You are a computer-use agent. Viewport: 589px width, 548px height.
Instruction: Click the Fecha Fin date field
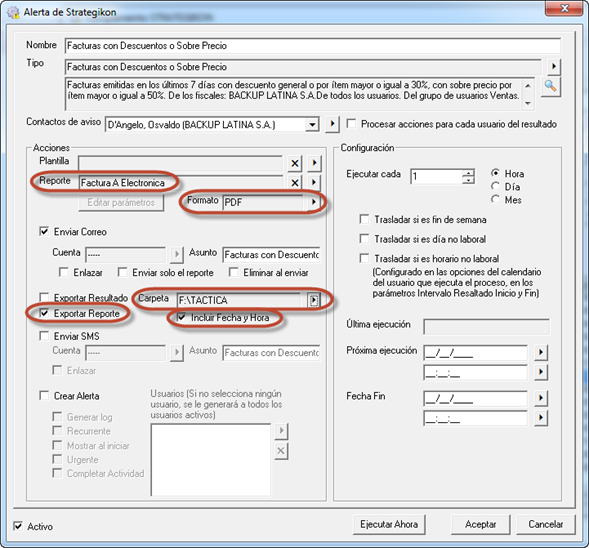pyautogui.click(x=475, y=398)
